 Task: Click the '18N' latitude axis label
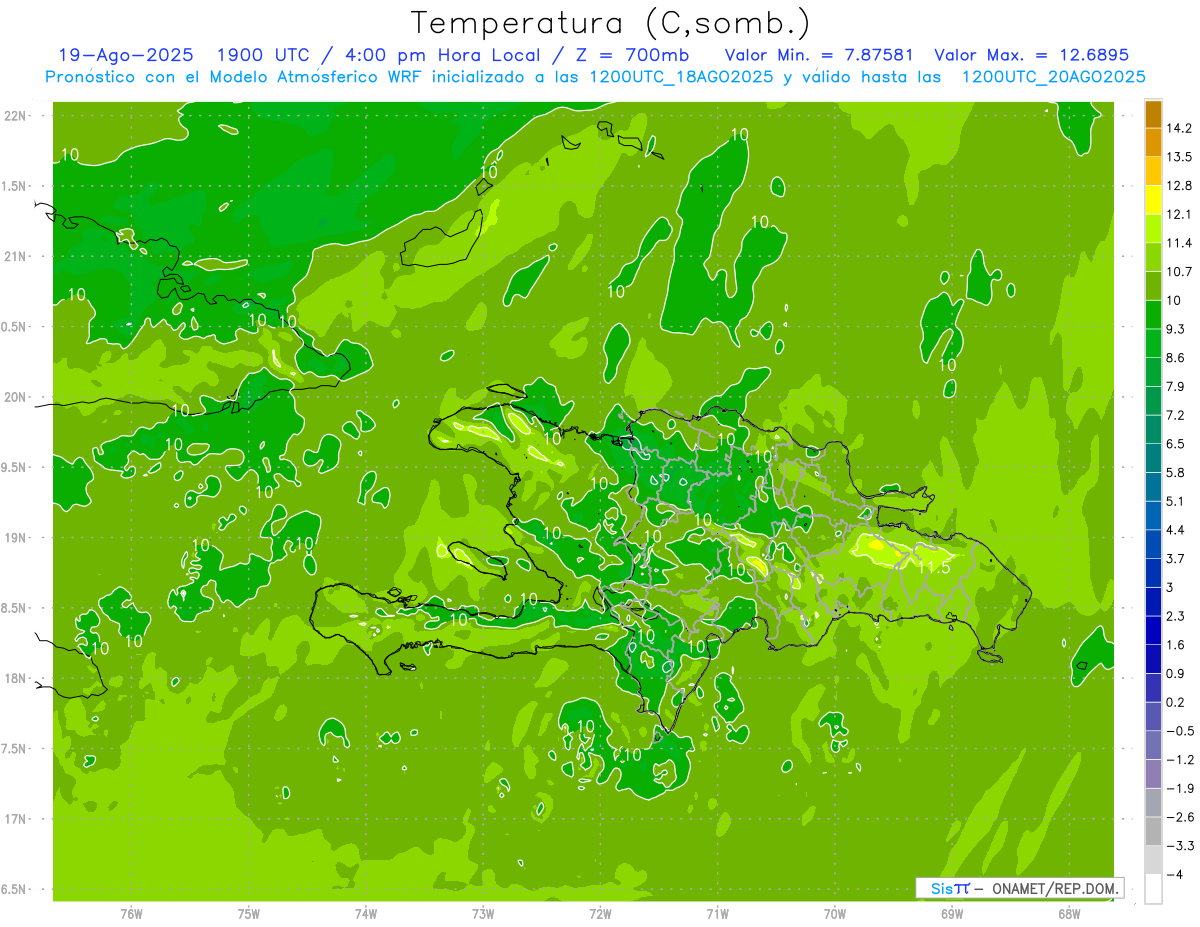click(14, 678)
